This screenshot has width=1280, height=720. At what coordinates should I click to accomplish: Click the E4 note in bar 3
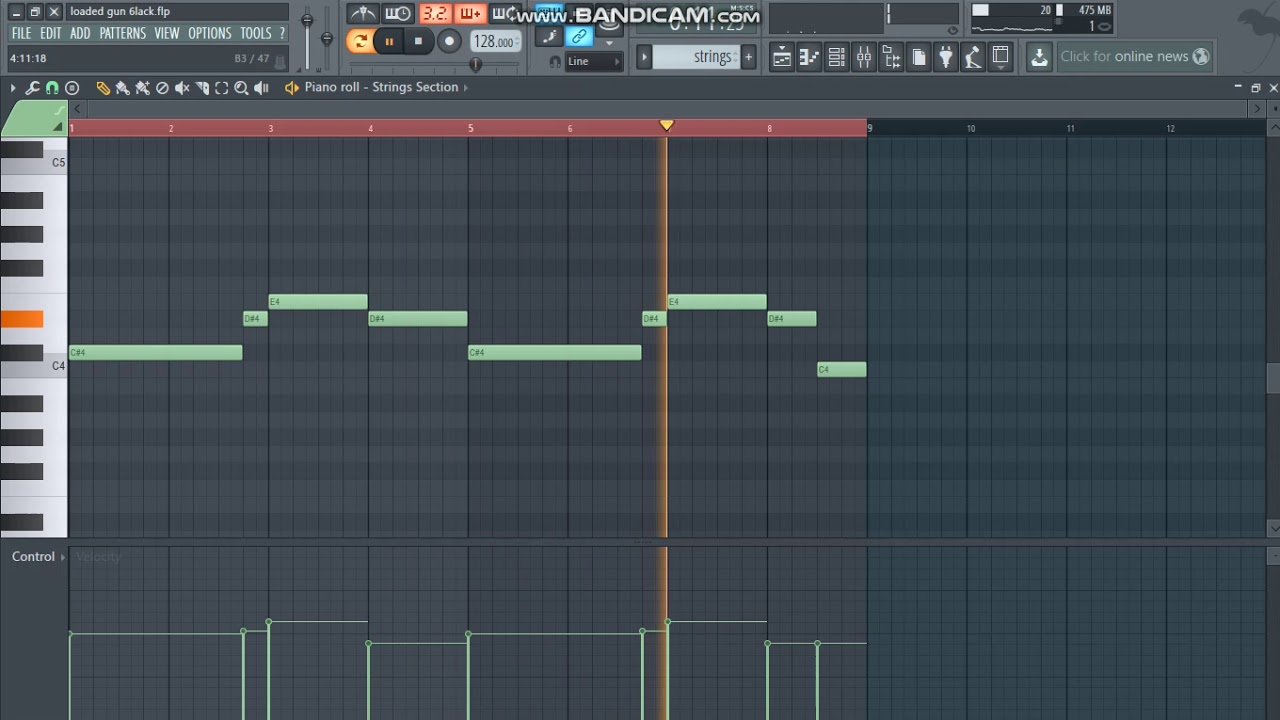point(318,302)
